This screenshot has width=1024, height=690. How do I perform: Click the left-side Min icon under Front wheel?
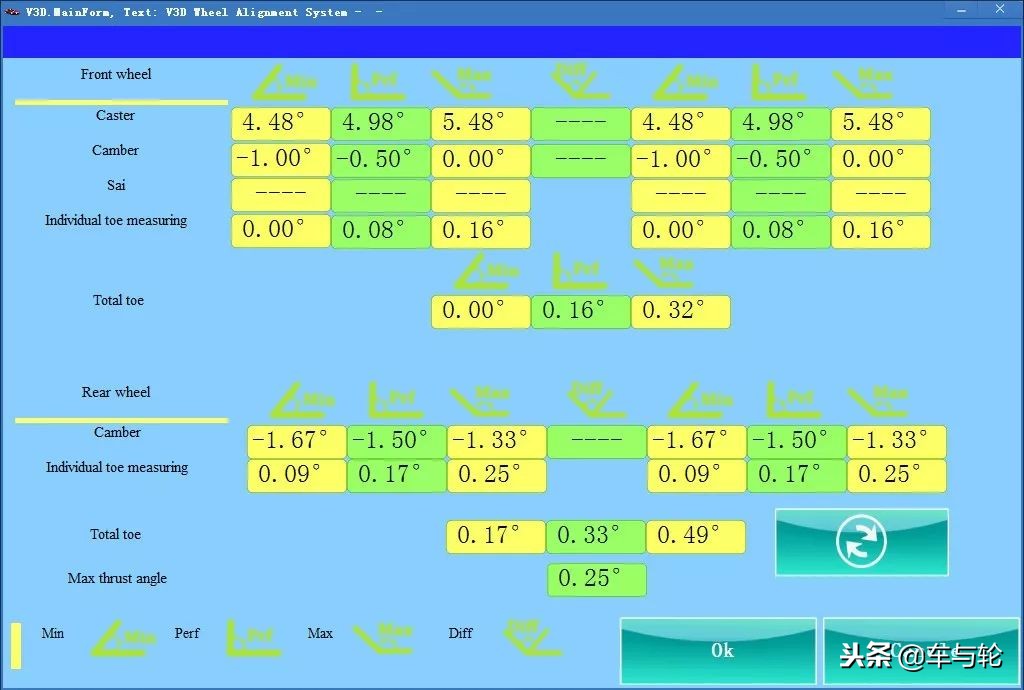click(283, 82)
